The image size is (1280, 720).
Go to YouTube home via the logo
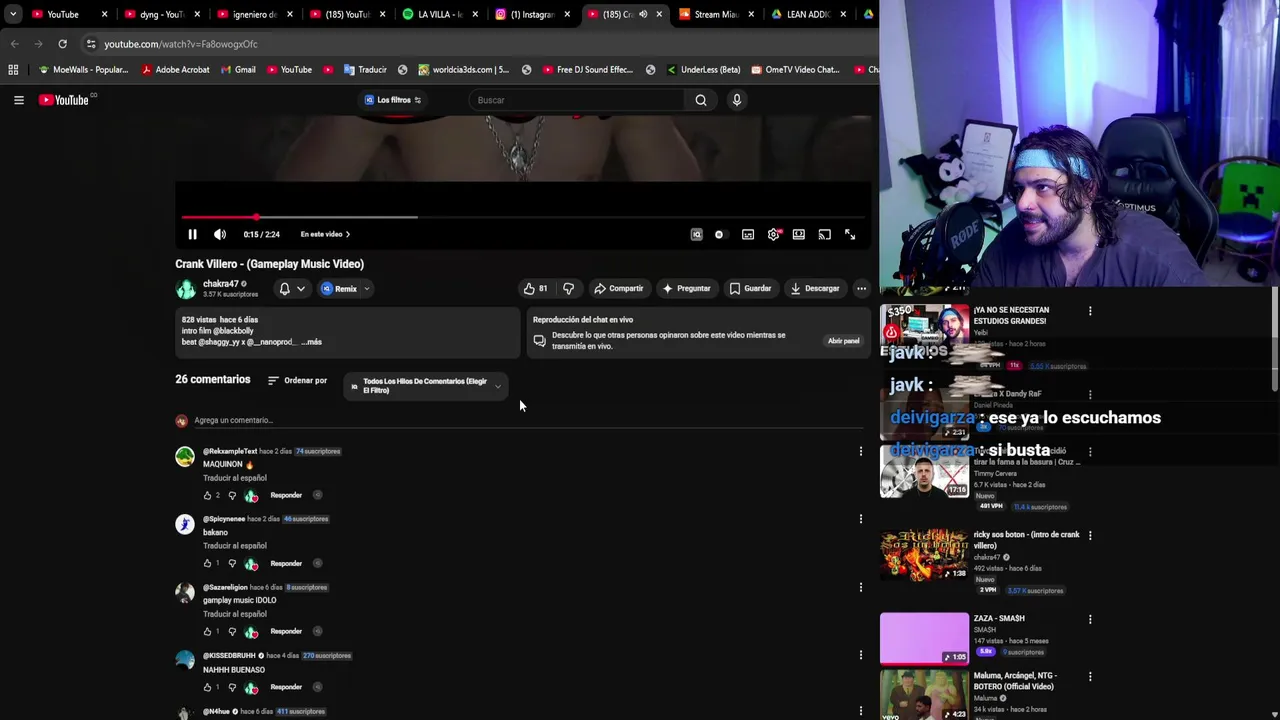[x=64, y=100]
